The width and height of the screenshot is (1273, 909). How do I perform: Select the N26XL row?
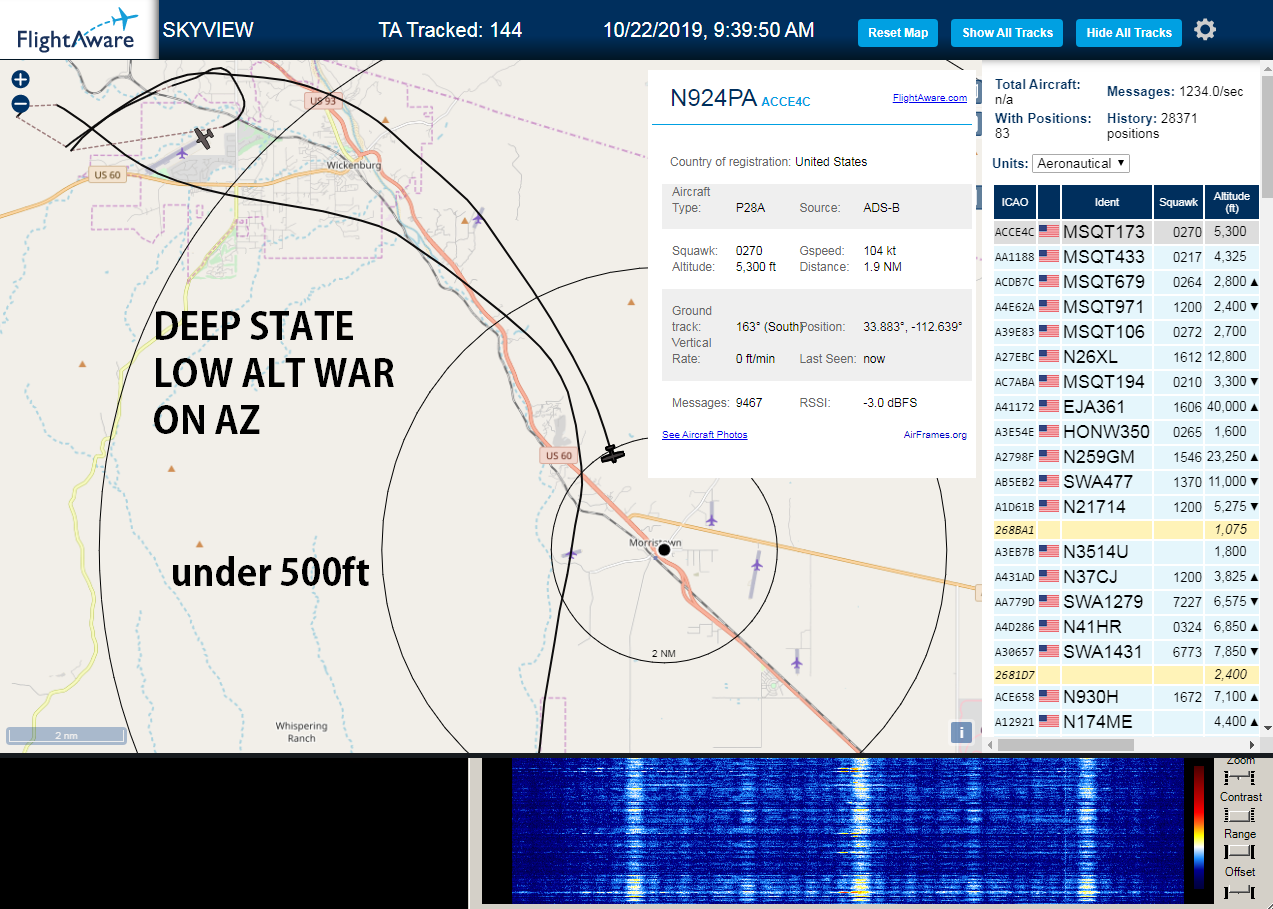tap(1127, 357)
